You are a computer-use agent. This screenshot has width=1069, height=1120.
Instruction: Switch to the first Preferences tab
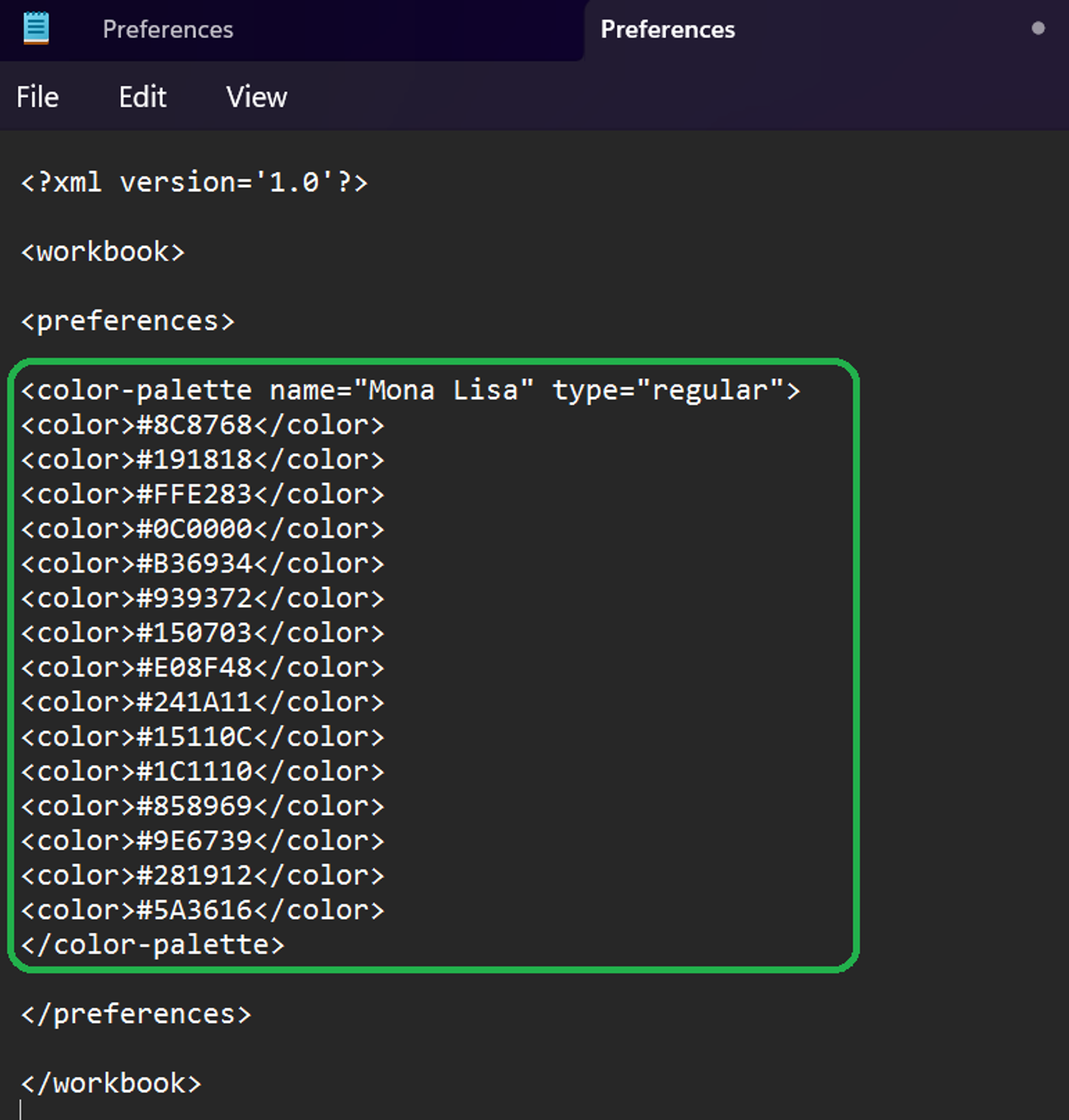pyautogui.click(x=167, y=29)
